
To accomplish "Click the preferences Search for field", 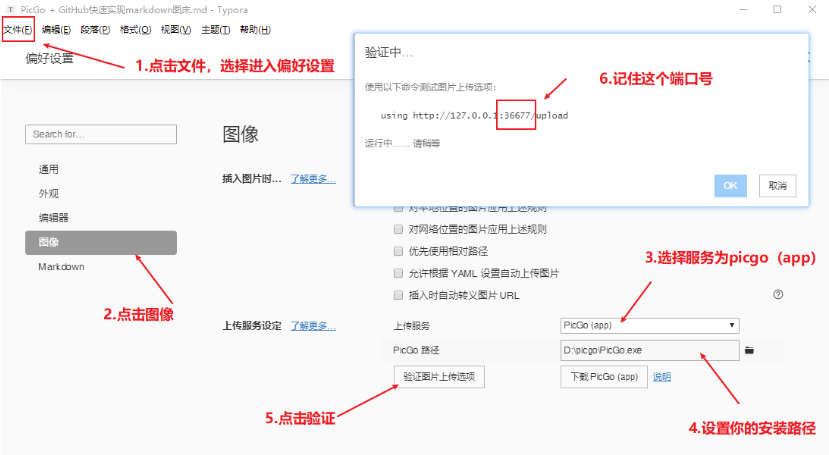I will (x=101, y=134).
